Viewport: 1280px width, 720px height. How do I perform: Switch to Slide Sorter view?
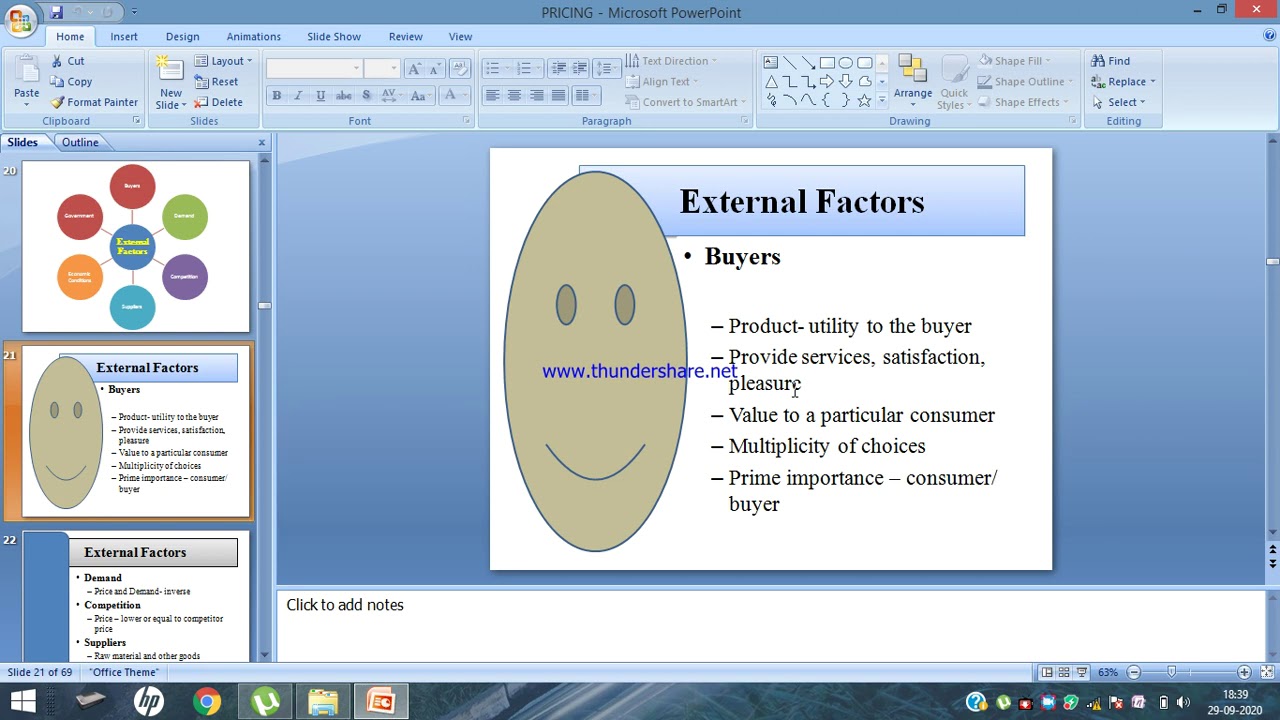click(1064, 672)
